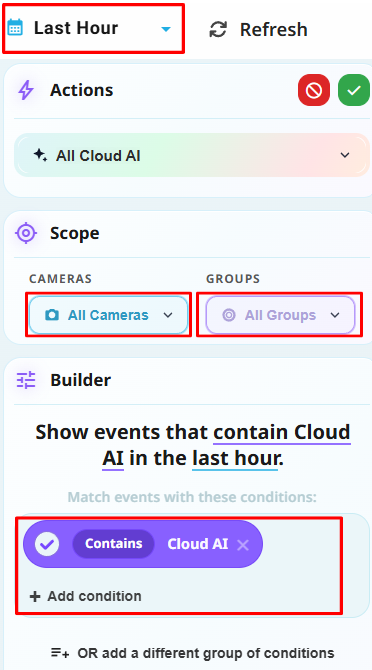Click the red cancel circle icon in Actions
This screenshot has height=670, width=372.
[x=314, y=90]
